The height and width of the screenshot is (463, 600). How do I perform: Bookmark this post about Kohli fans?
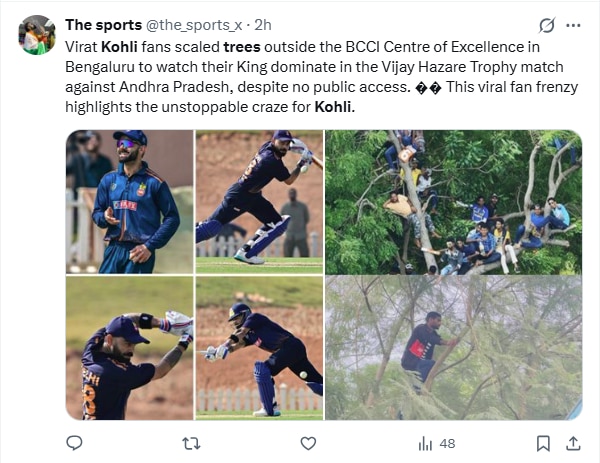click(543, 442)
